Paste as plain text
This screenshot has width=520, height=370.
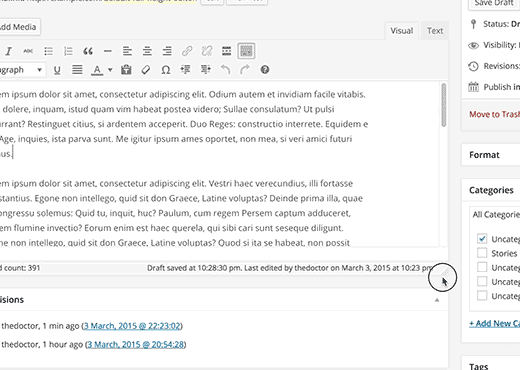126,70
